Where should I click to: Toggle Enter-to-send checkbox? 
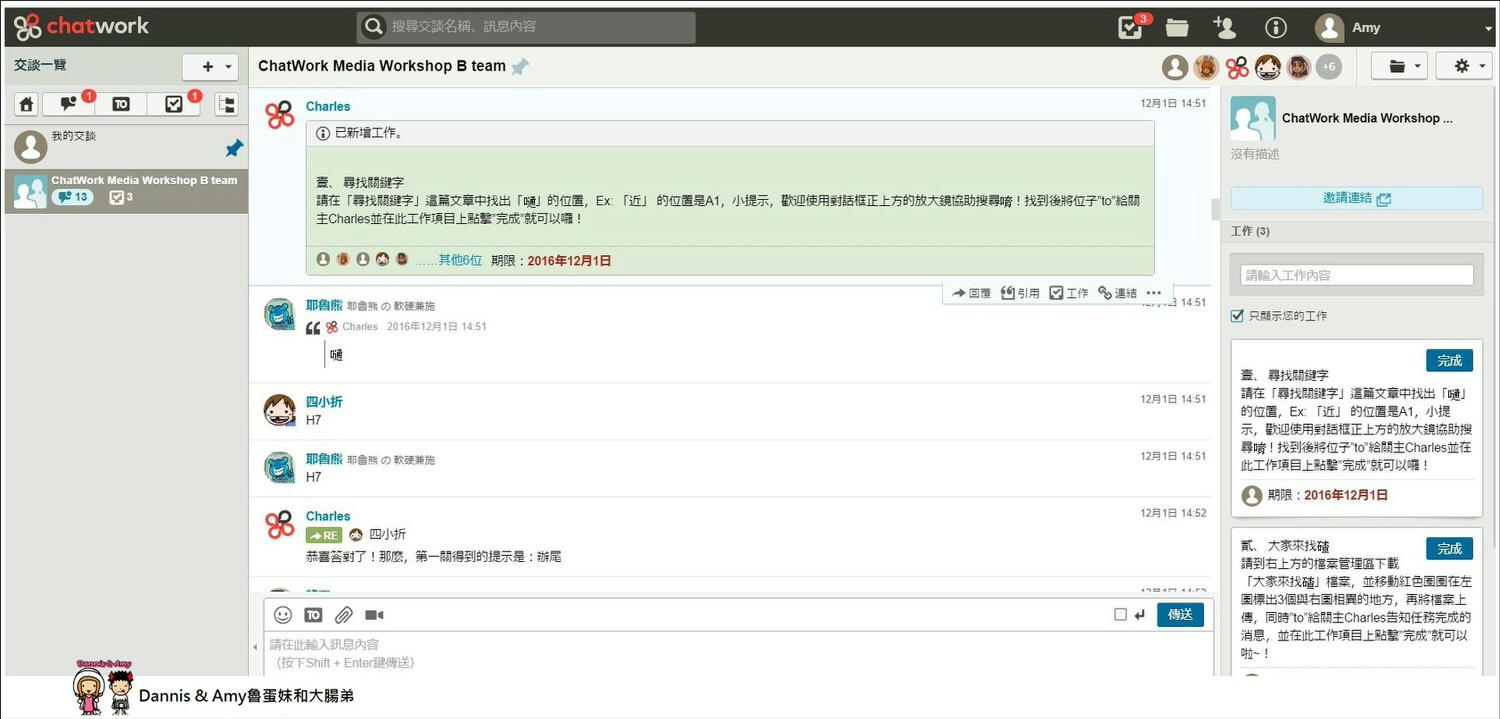pyautogui.click(x=1120, y=615)
